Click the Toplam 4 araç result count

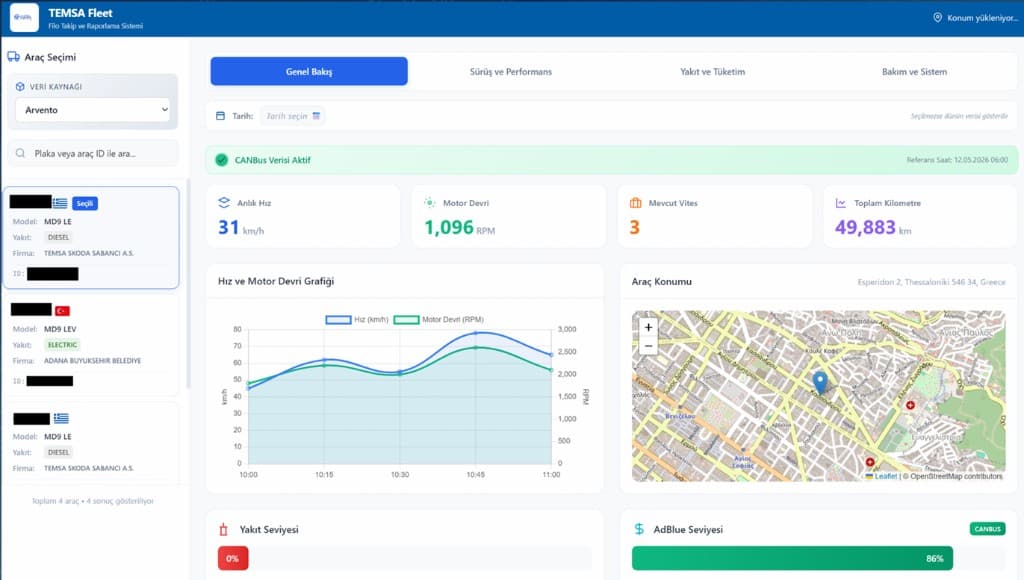click(93, 501)
